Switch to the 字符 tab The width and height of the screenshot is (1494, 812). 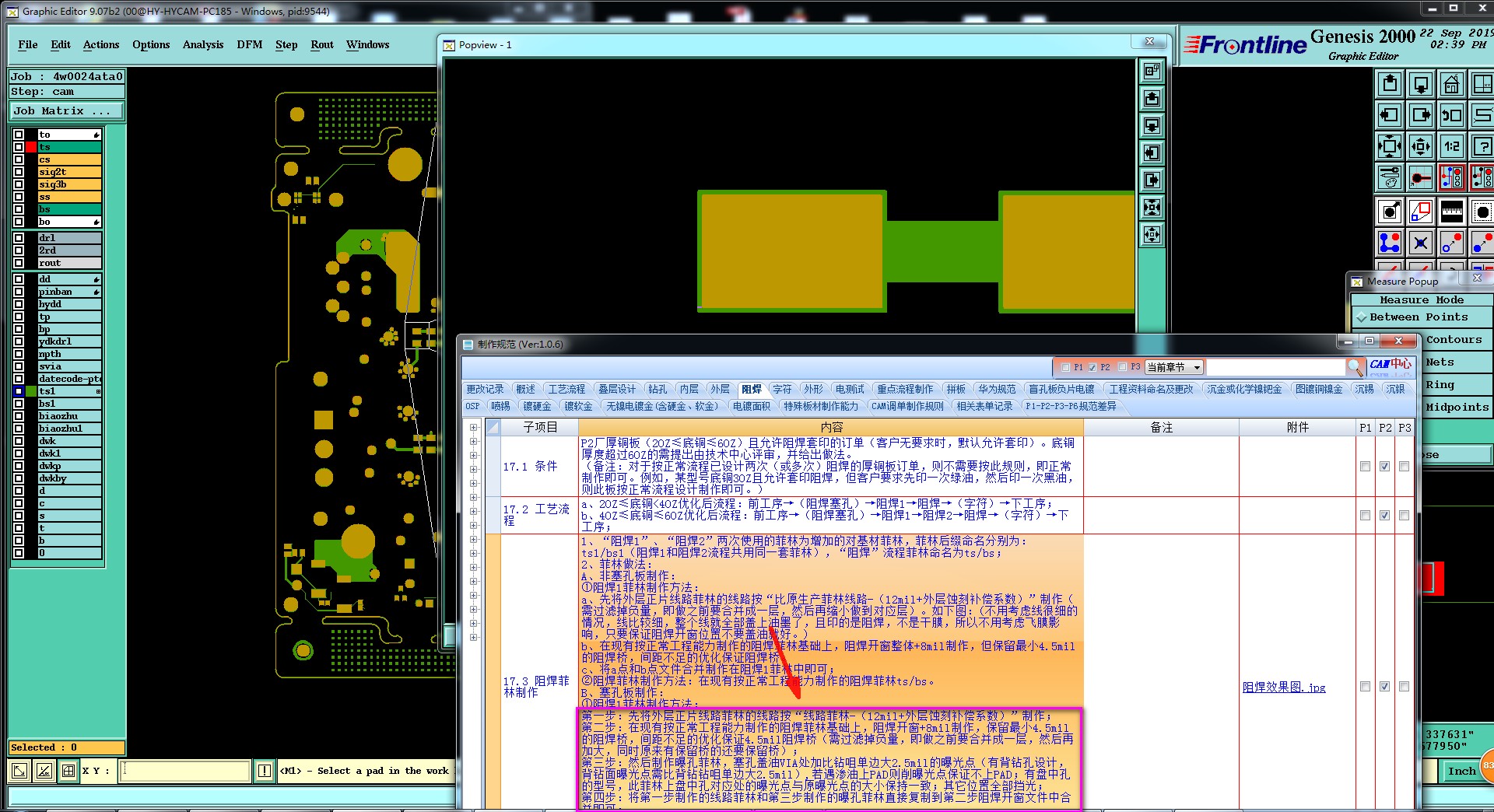[x=781, y=389]
